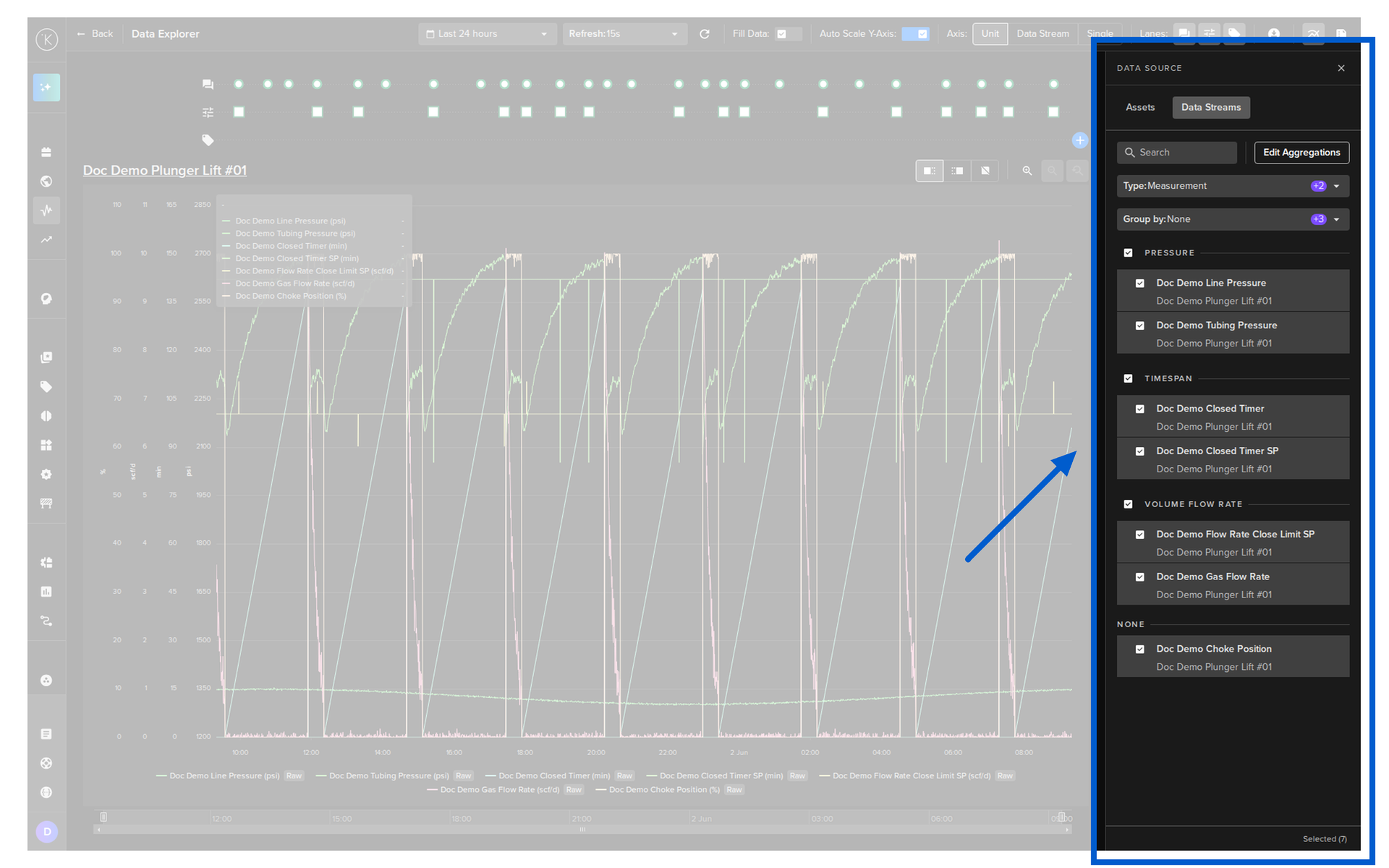Switch to the Assets tab
Screen dimensions: 1389x868
coord(1140,108)
